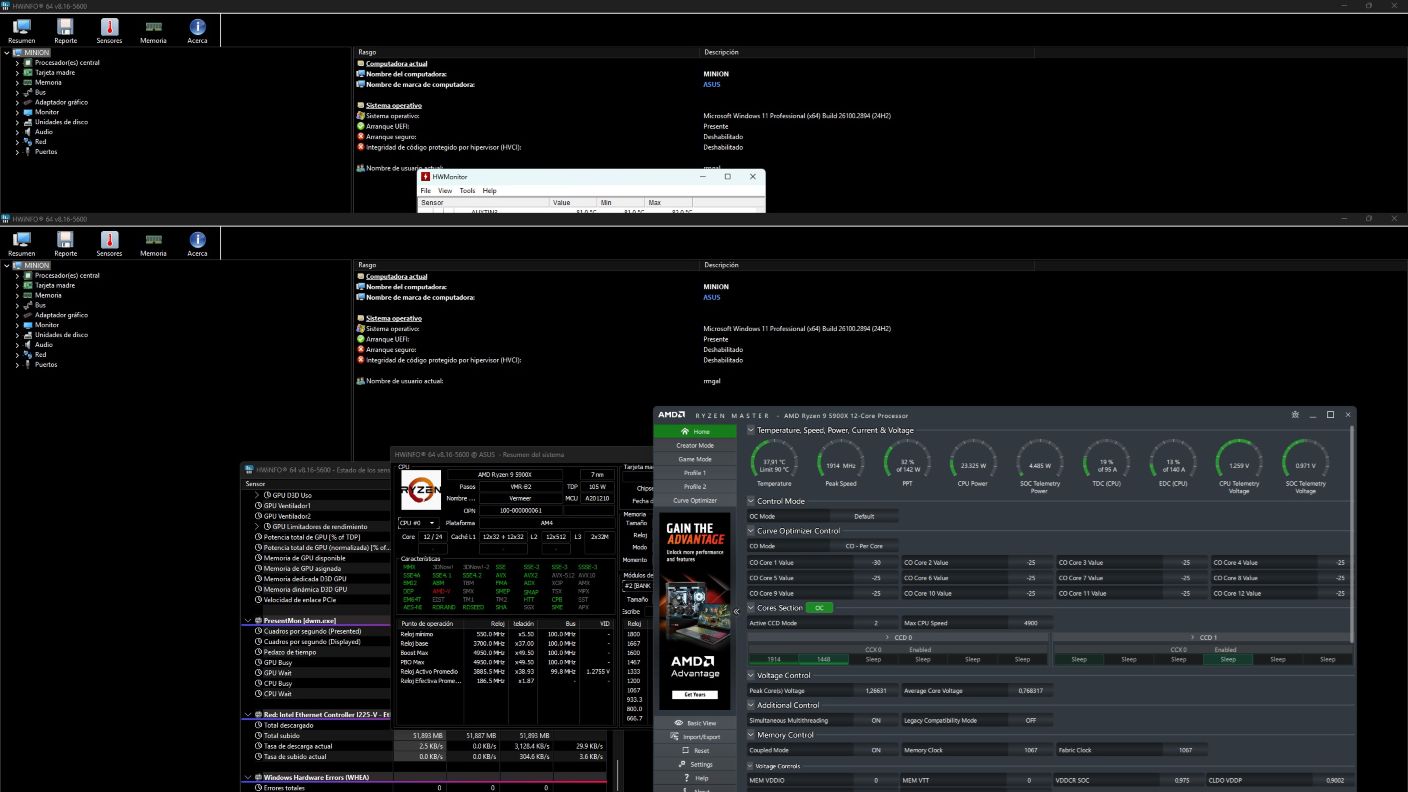Click the Reset icon in Ryzen Master
The height and width of the screenshot is (792, 1408).
[685, 751]
